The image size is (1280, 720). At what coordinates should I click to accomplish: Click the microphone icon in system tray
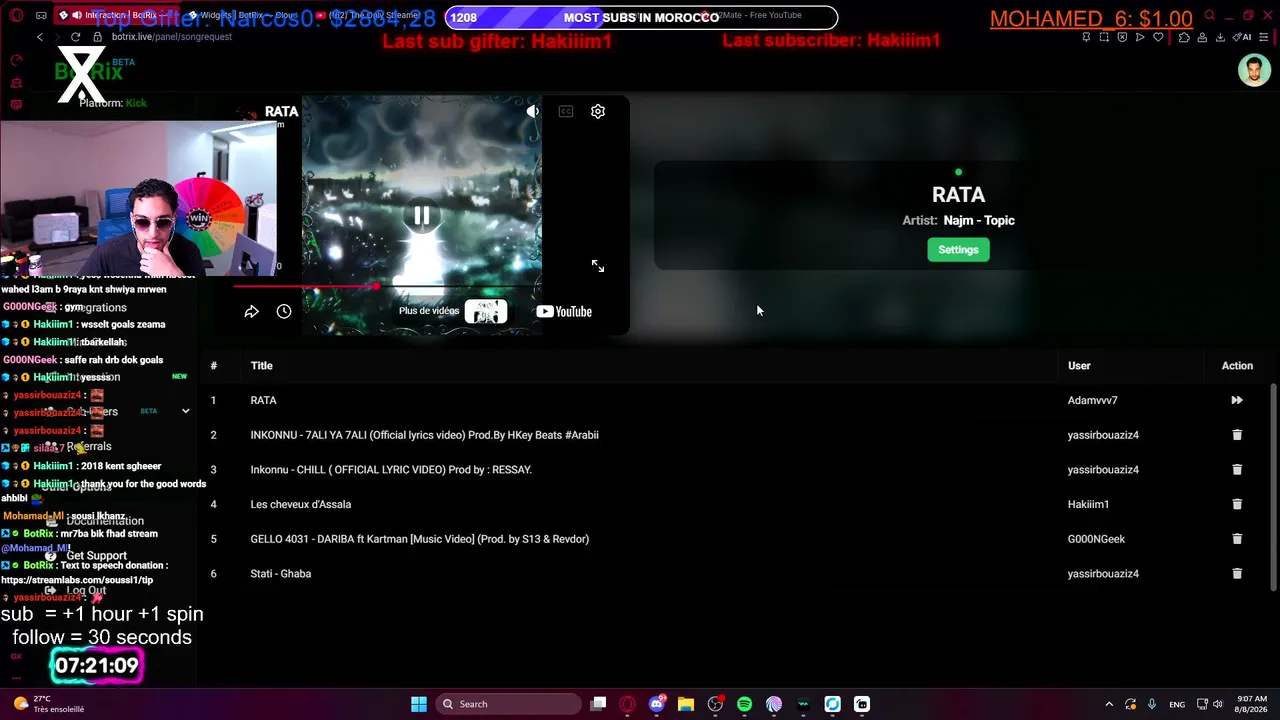(1152, 704)
